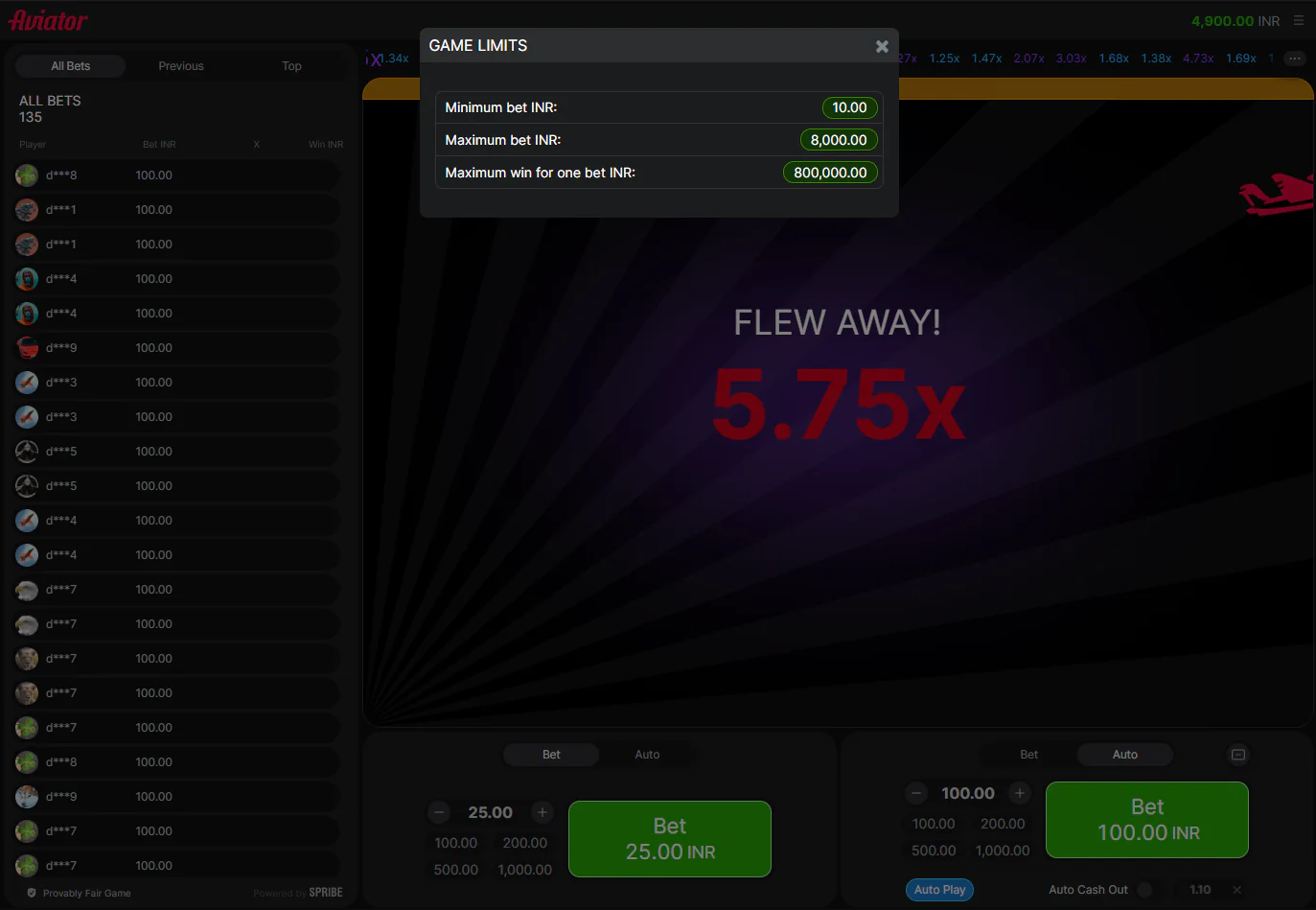Remove the second bet panel via minus icon
1316x910 pixels.
pyautogui.click(x=1238, y=755)
